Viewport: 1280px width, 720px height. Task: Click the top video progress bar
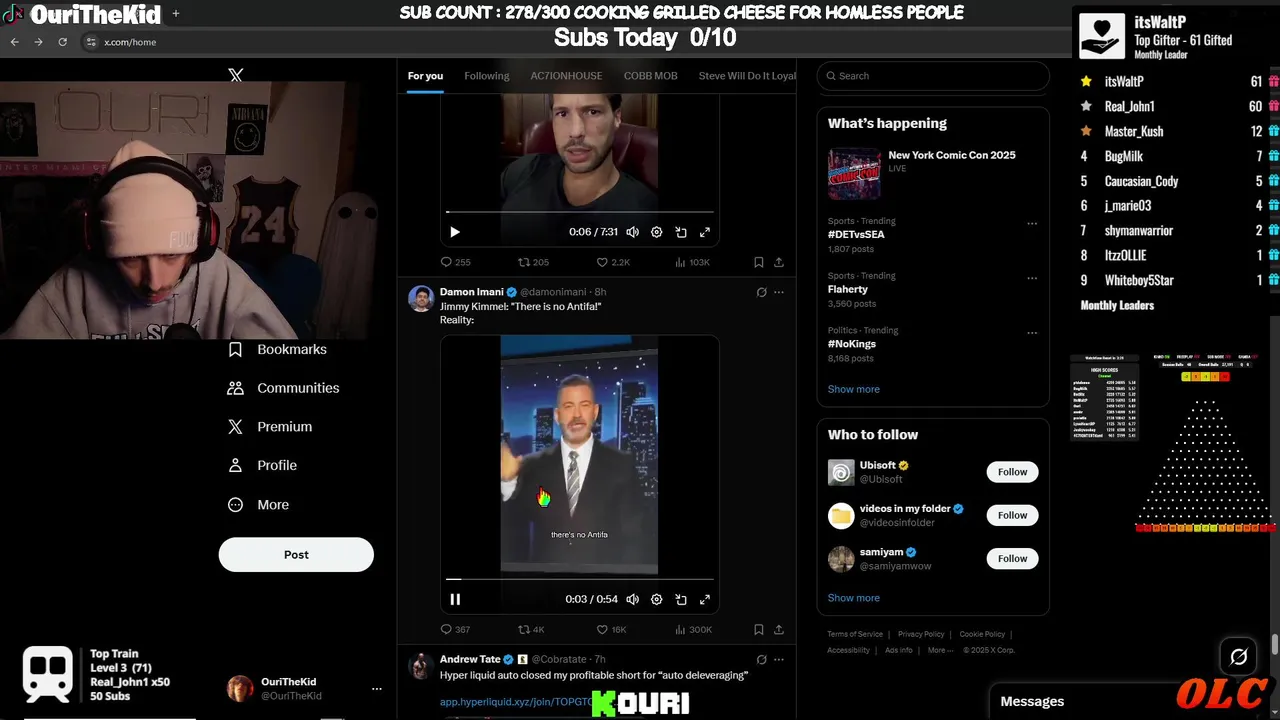coord(580,212)
